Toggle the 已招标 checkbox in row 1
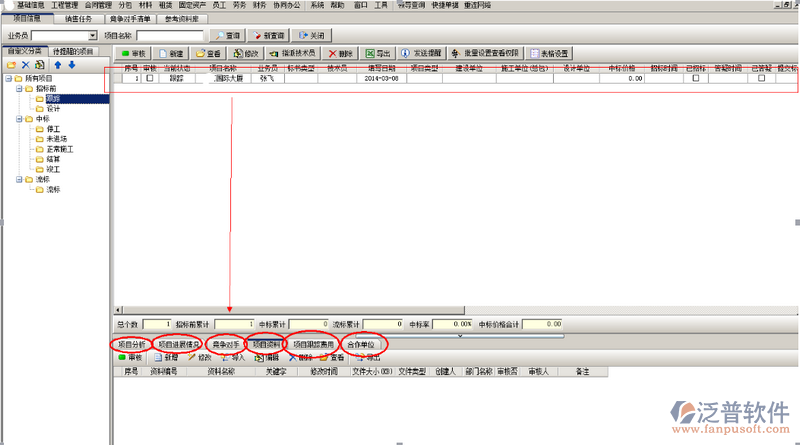Viewport: 800px width, 445px height. point(695,78)
